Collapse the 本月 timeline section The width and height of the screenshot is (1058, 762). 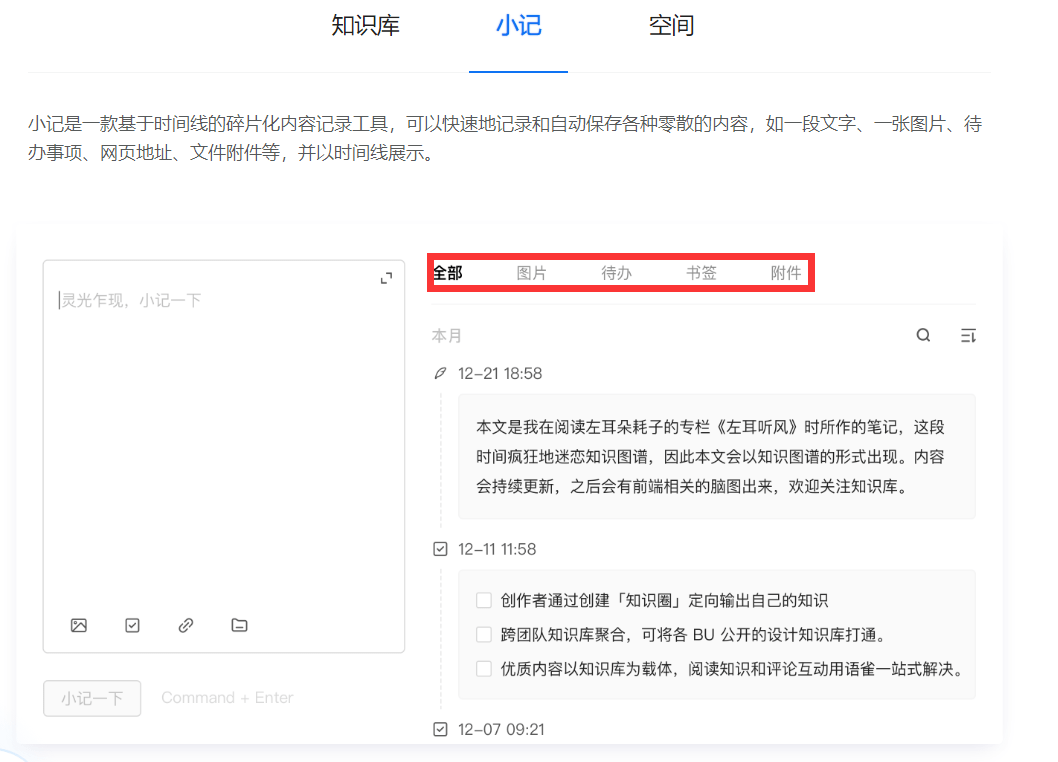pyautogui.click(x=447, y=335)
